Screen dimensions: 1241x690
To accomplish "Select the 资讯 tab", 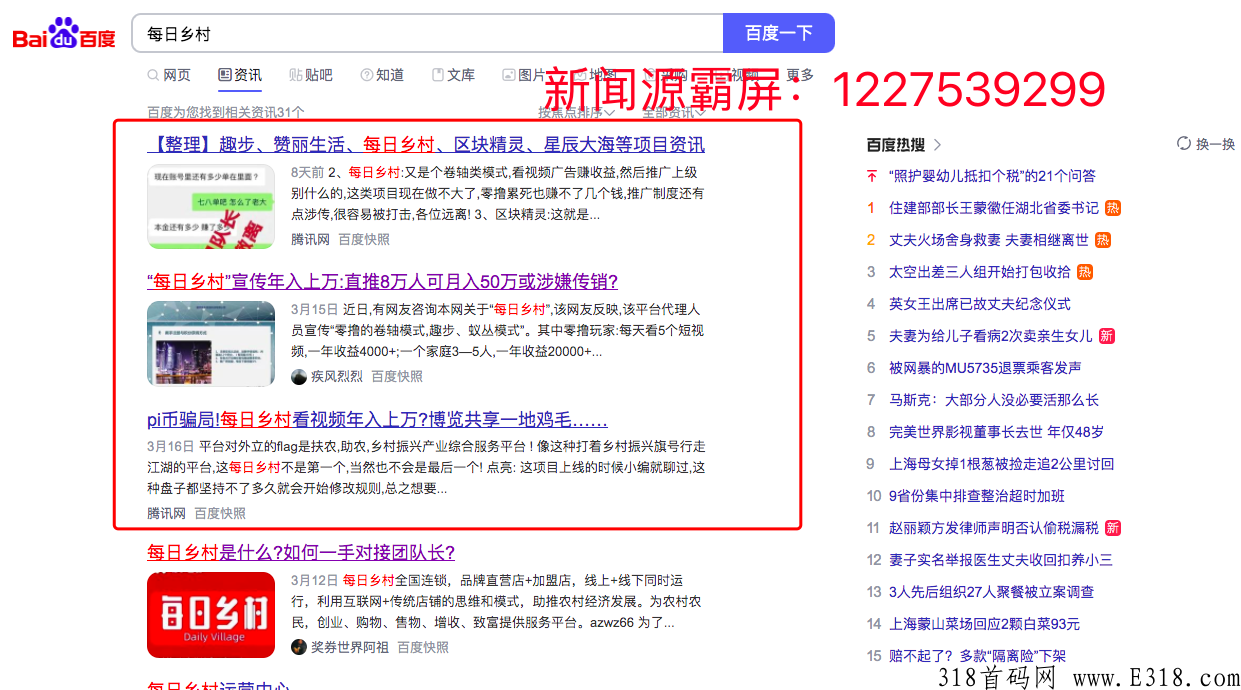I will [240, 75].
